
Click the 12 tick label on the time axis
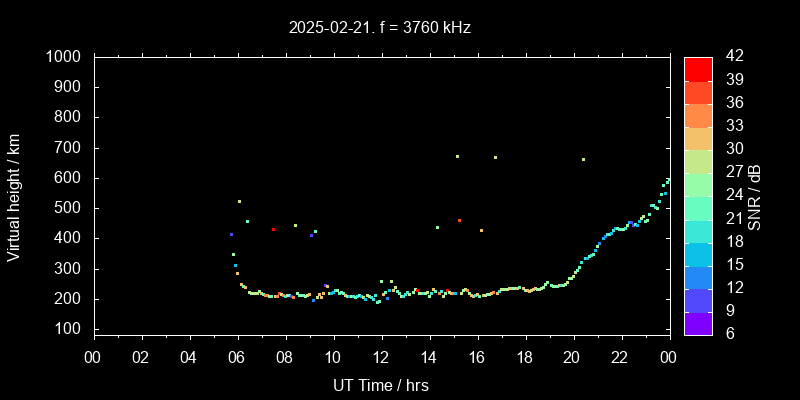coord(381,355)
